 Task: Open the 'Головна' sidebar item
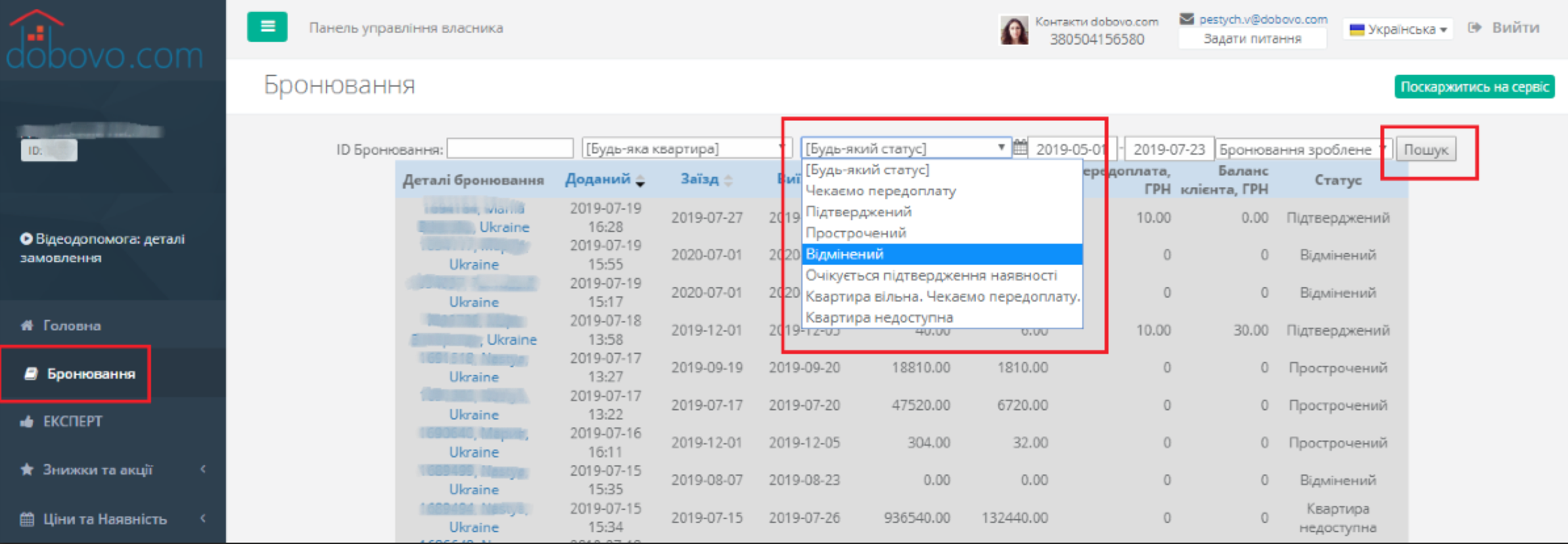(72, 325)
